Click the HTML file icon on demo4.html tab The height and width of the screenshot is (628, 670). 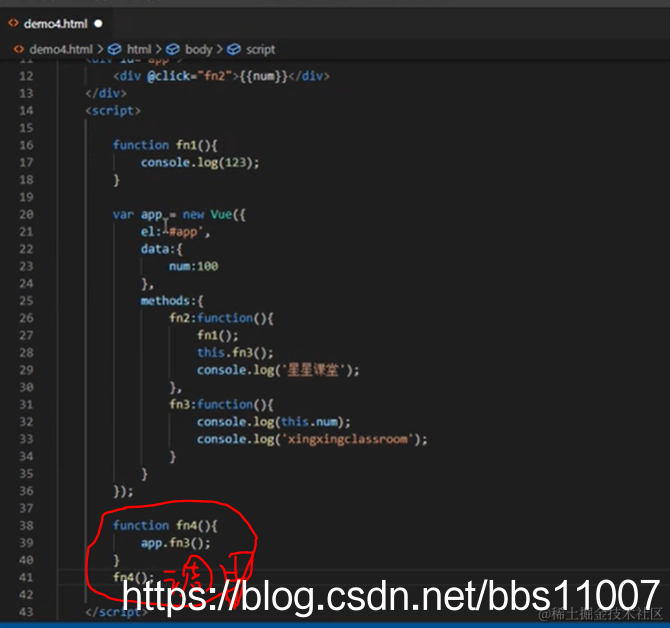coord(14,23)
